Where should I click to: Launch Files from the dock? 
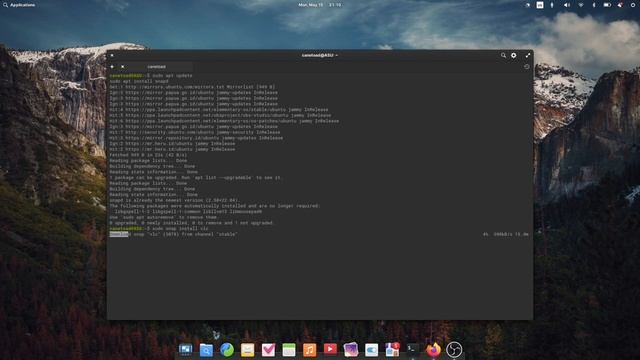(206, 349)
